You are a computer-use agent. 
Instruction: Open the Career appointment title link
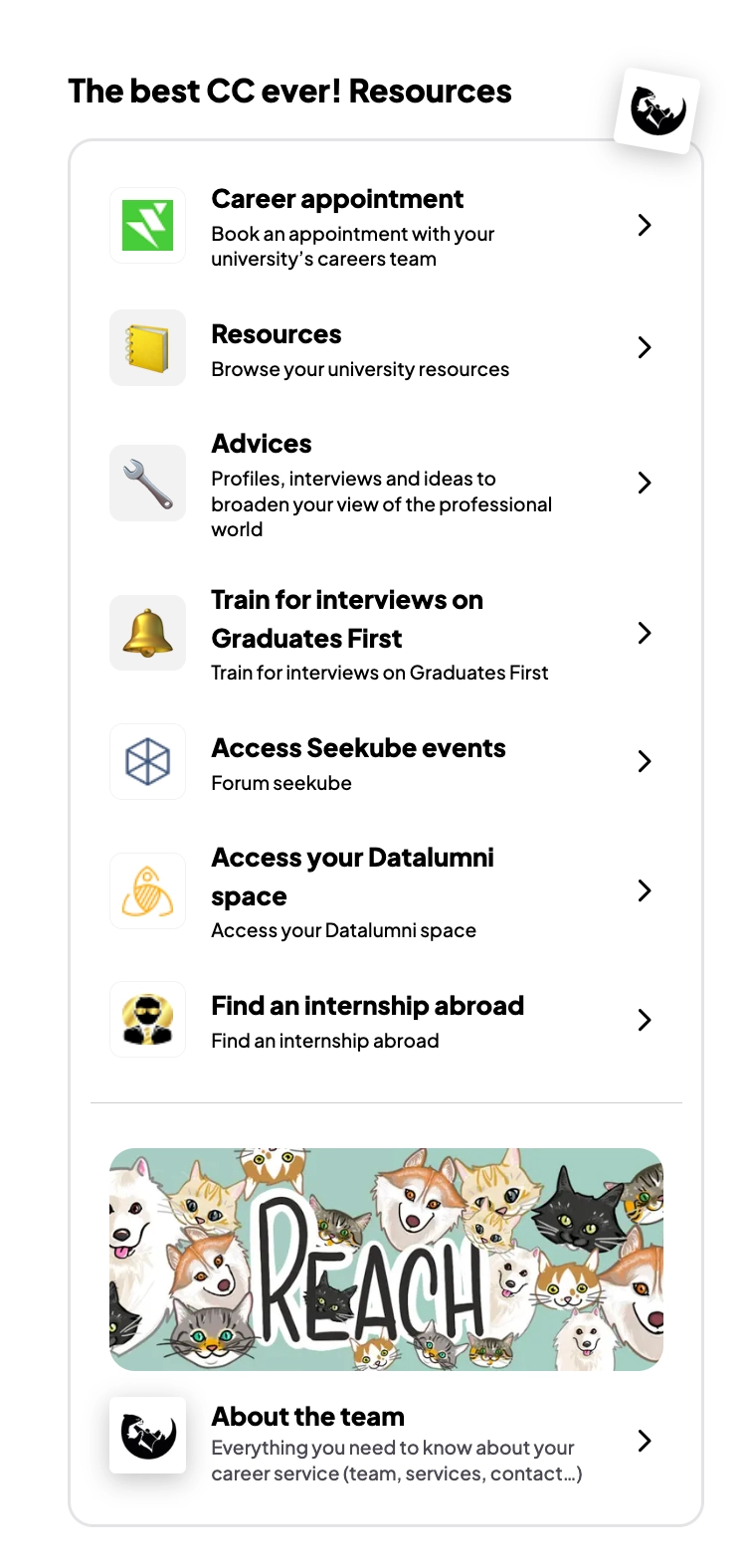pos(337,199)
